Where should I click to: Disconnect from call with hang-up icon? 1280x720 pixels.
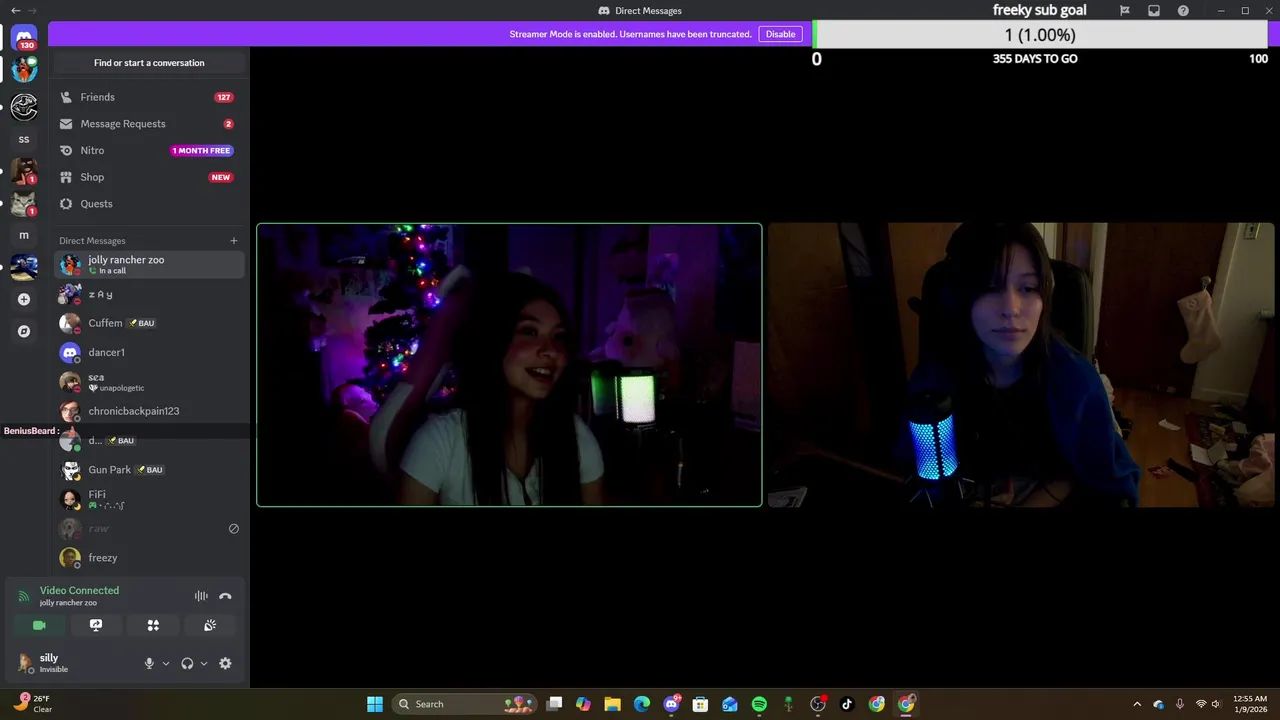(225, 596)
